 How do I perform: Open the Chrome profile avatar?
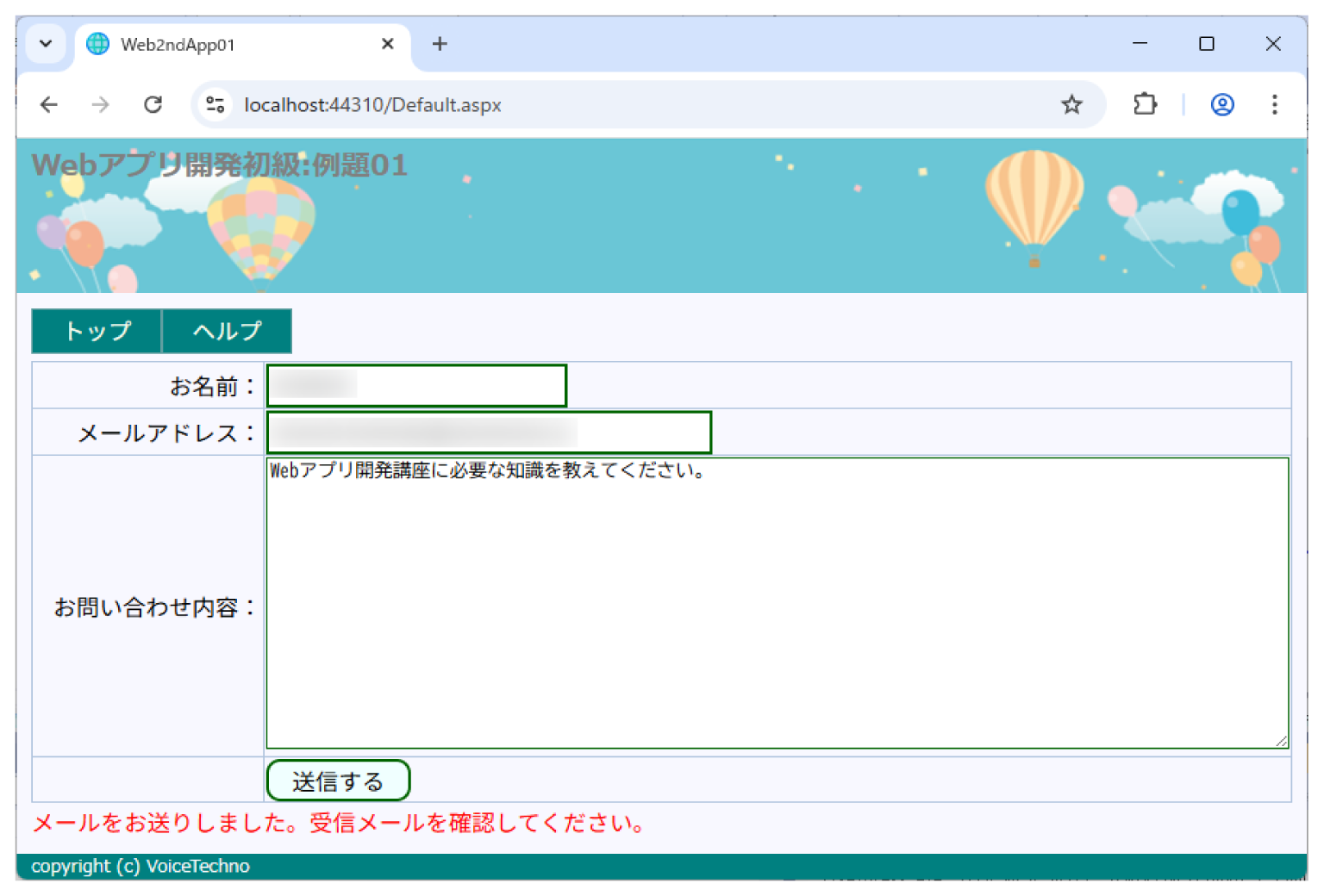point(1221,105)
